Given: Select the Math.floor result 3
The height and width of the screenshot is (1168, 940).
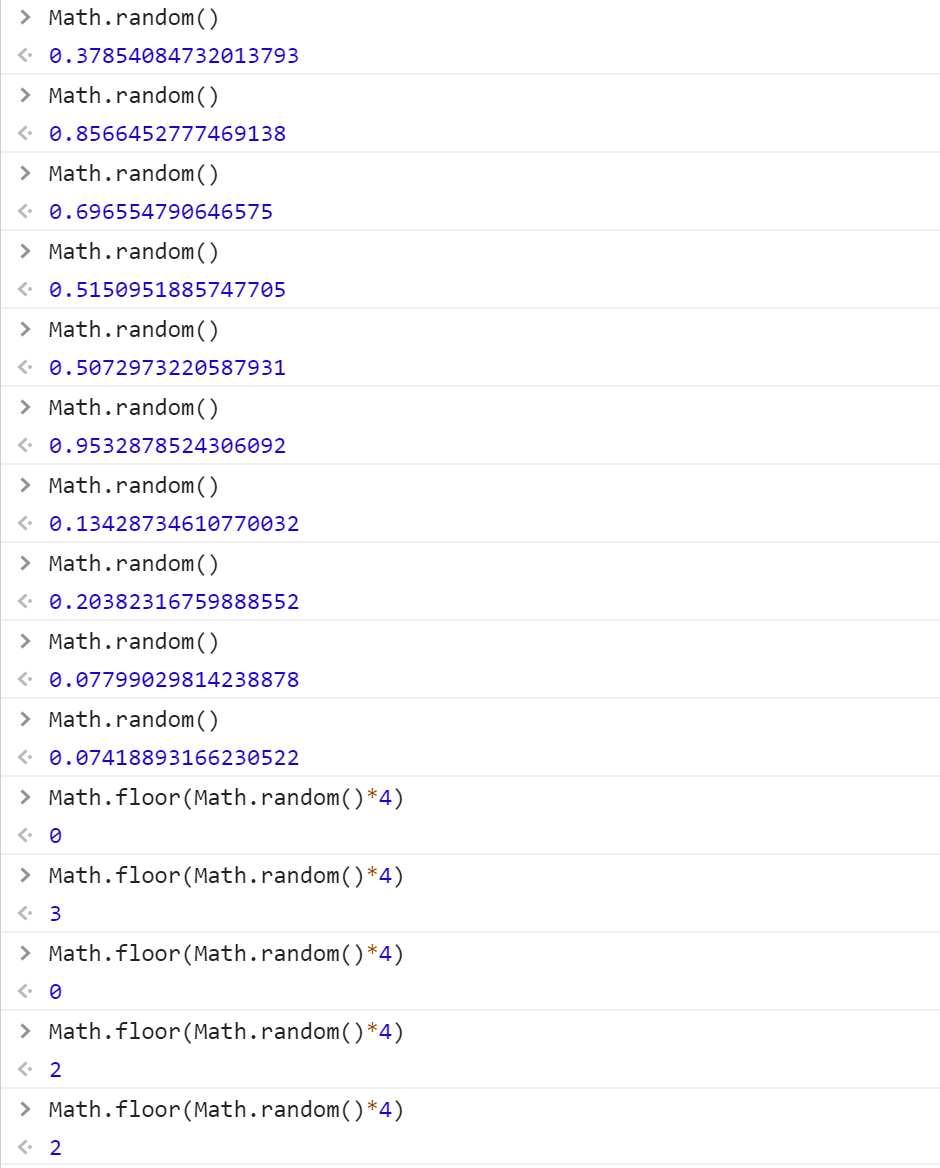Looking at the screenshot, I should 55,914.
